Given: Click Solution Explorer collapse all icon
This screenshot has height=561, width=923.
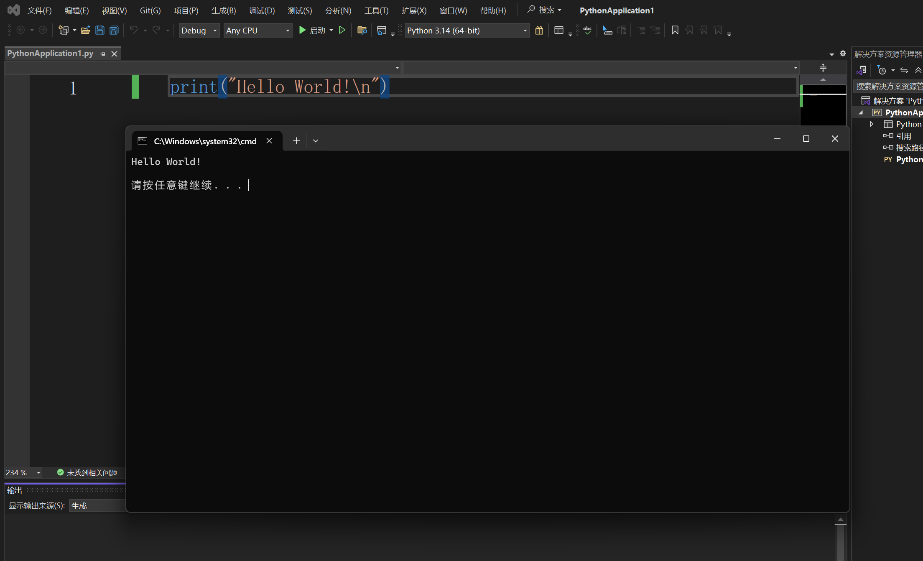Looking at the screenshot, I should coord(918,70).
